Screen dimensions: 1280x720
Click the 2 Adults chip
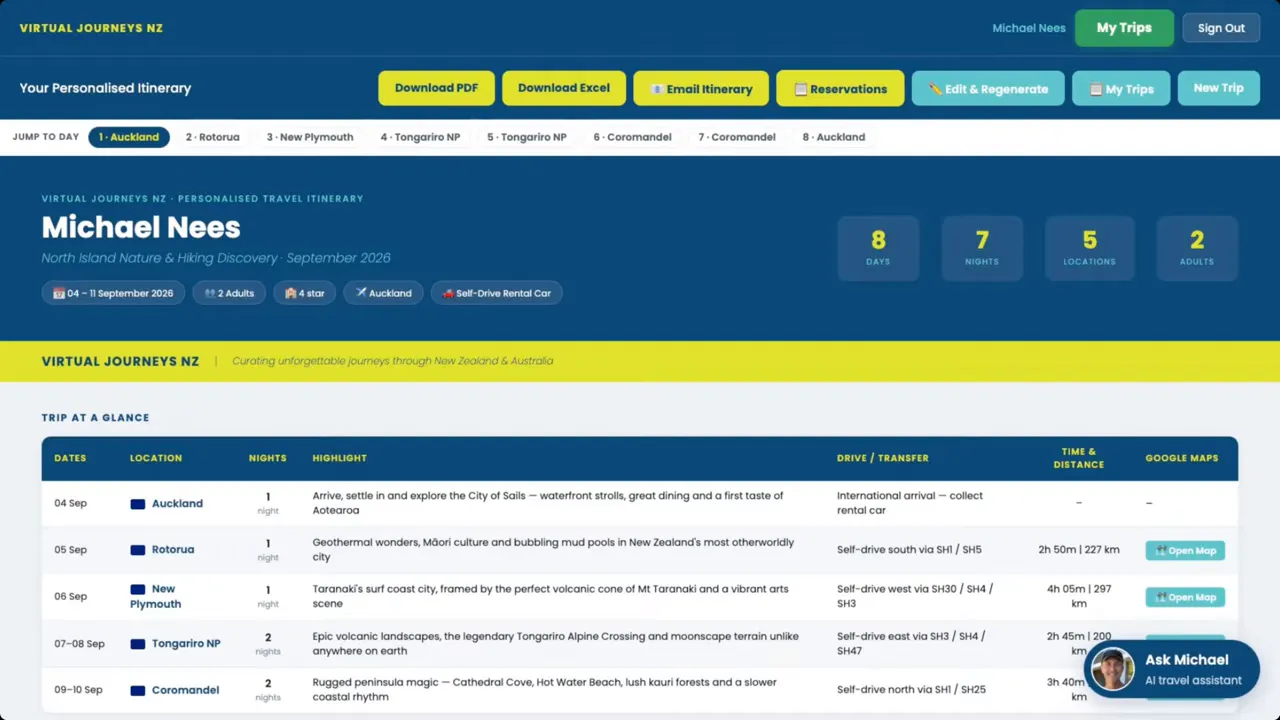229,293
